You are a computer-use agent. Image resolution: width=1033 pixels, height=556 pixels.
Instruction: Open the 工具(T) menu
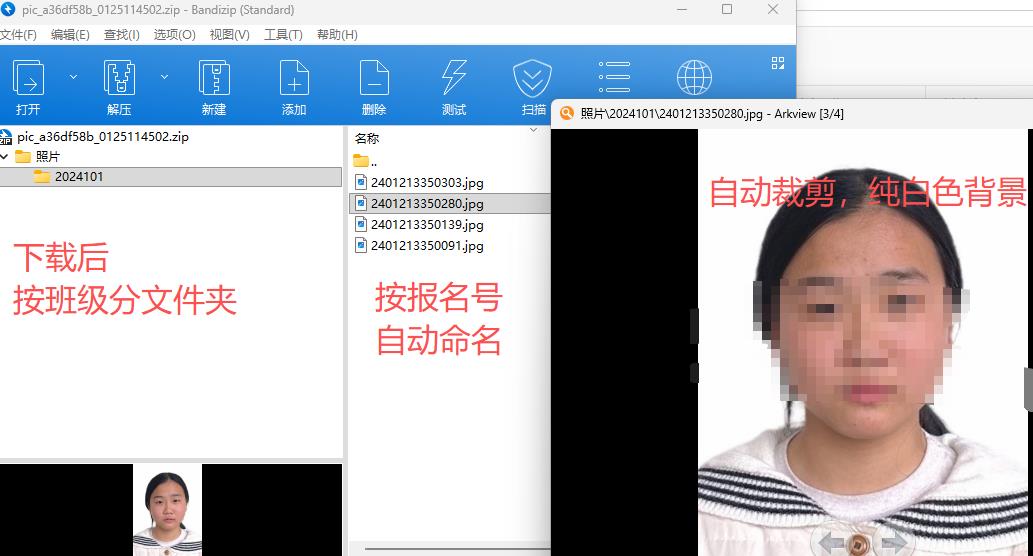[x=284, y=35]
